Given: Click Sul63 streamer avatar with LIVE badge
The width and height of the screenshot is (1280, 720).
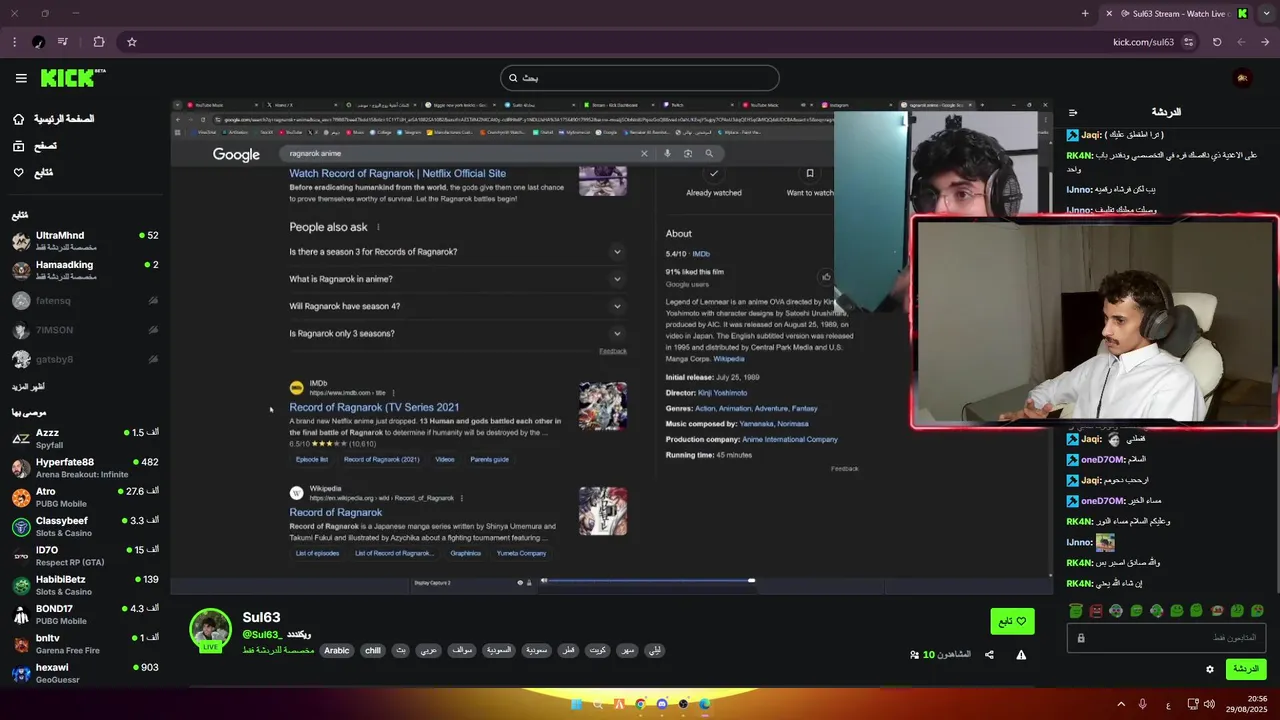Looking at the screenshot, I should pos(211,629).
